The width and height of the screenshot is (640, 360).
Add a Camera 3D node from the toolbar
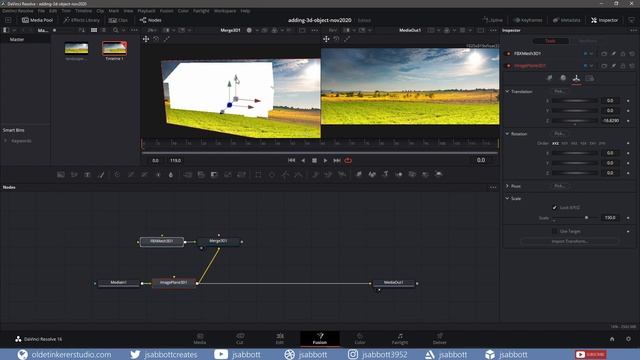tap(412, 175)
